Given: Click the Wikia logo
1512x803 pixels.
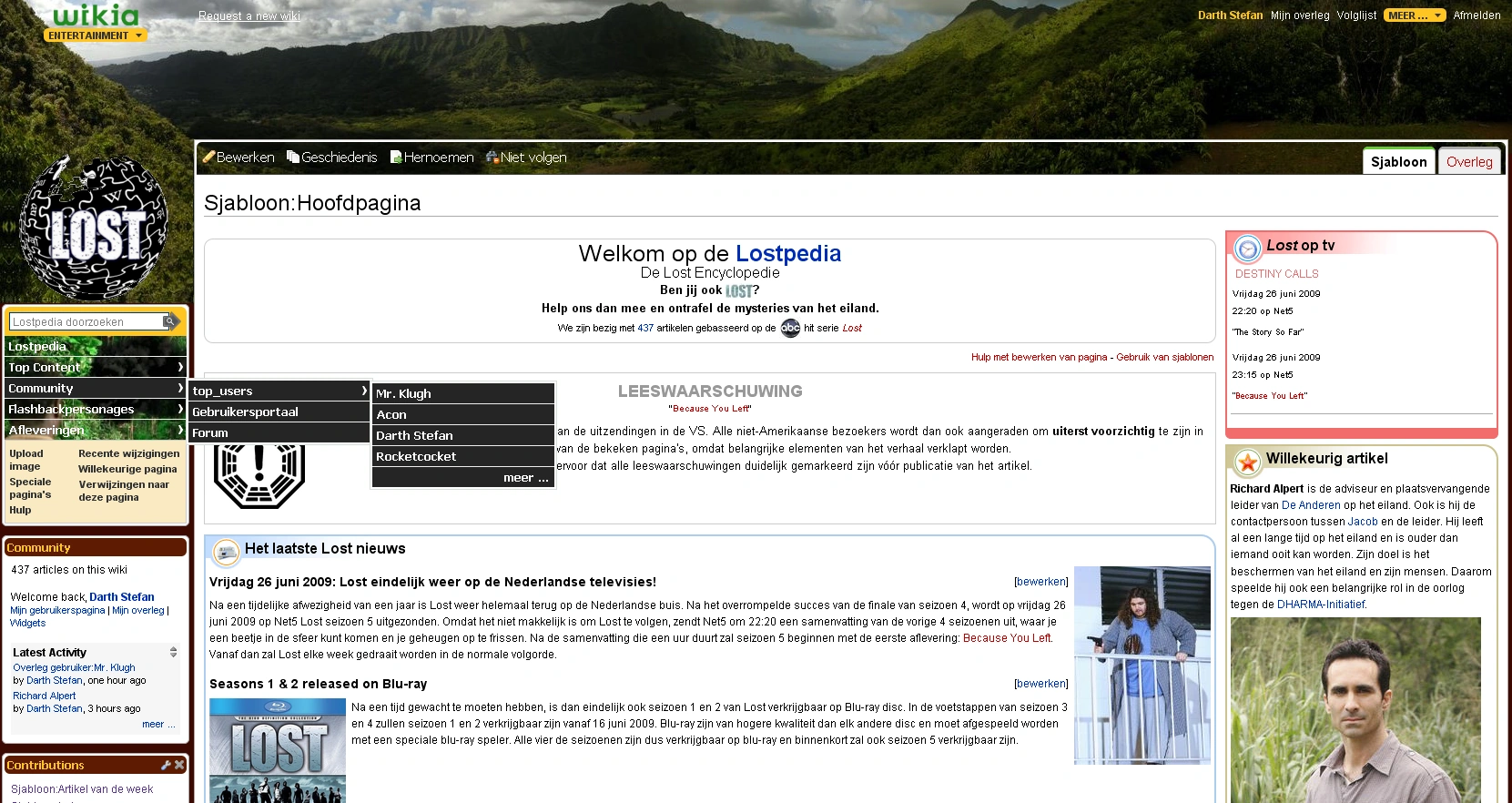Looking at the screenshot, I should 96,15.
